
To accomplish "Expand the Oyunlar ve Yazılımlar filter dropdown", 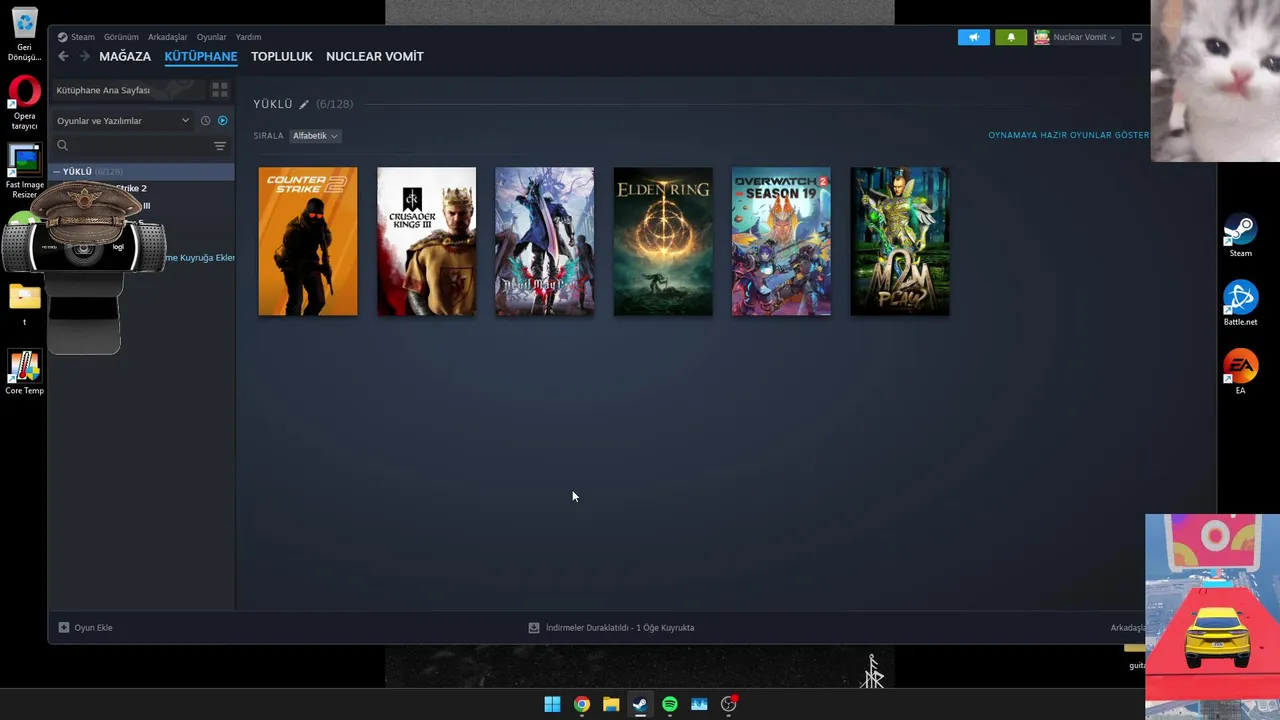I will click(x=122, y=121).
